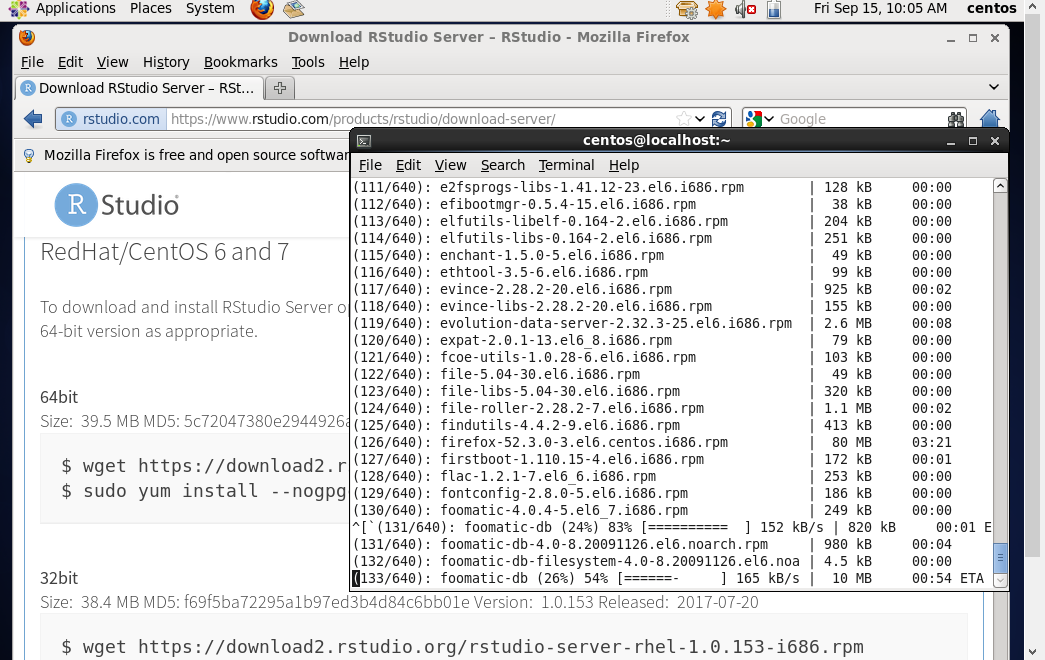Open terminal Edit menu
Screen dimensions: 1045x660
408,165
